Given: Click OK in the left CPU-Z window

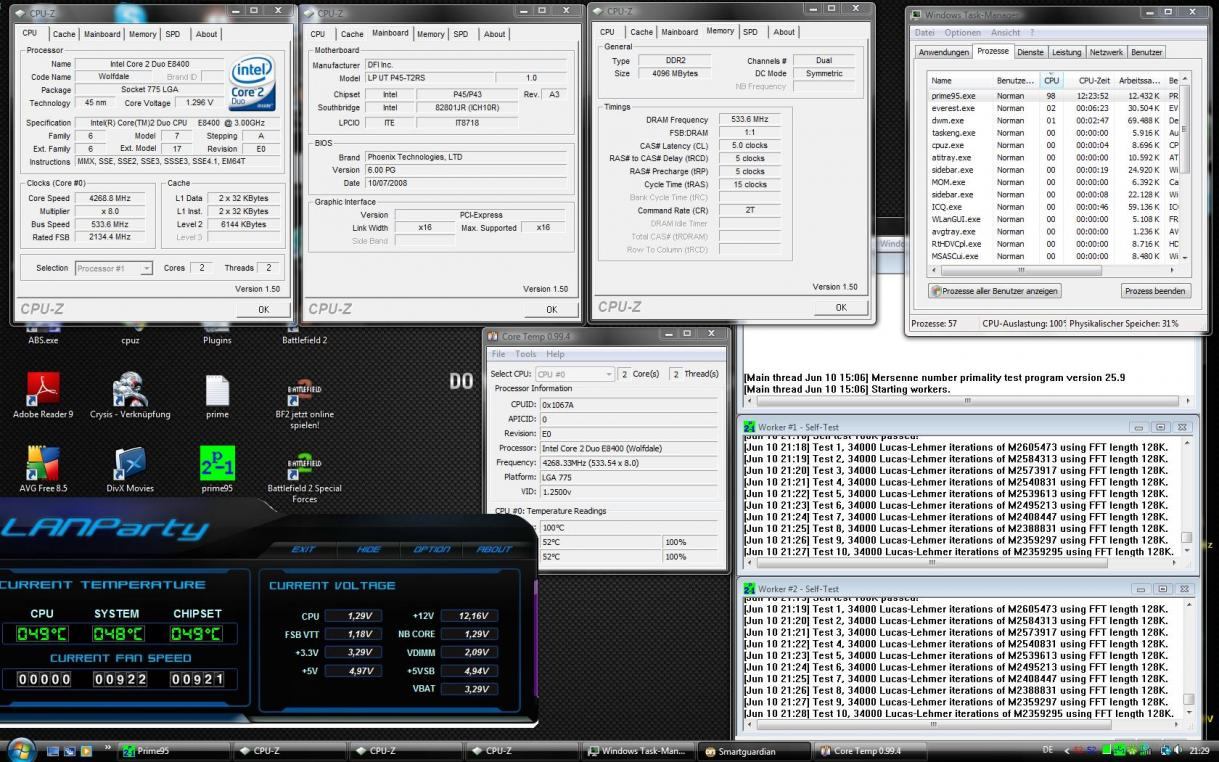Looking at the screenshot, I should click(263, 310).
